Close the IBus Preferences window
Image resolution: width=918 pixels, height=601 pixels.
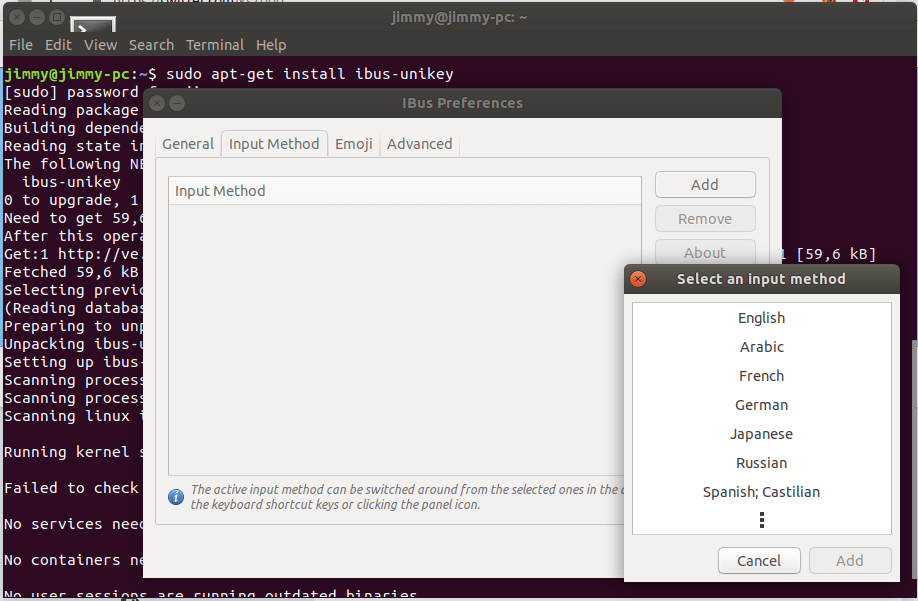[157, 104]
